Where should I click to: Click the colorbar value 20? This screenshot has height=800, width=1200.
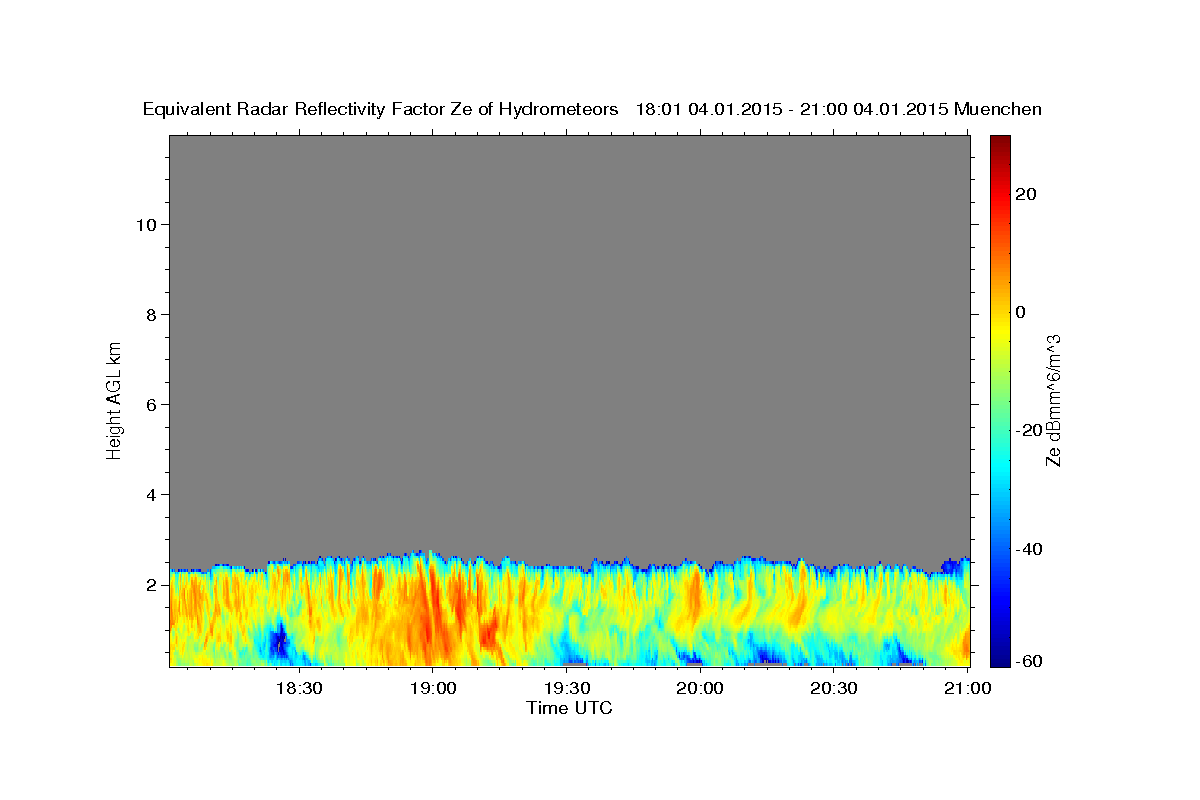click(1027, 194)
